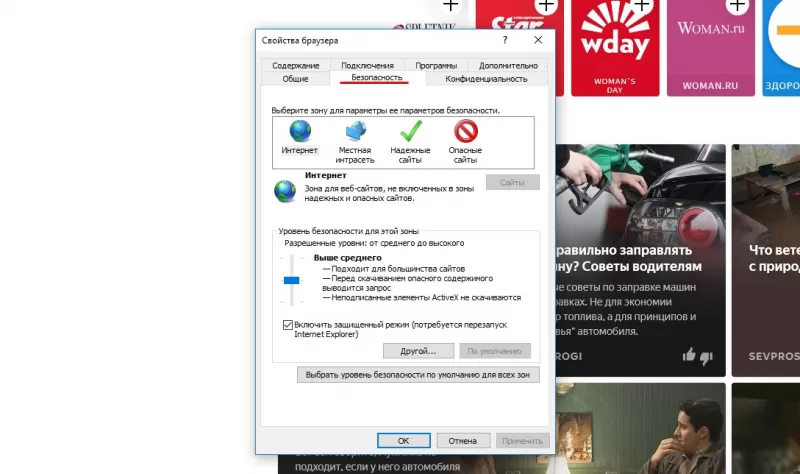Image resolution: width=800 pixels, height=474 pixels.
Task: Open article headline about заправлять машину
Action: pos(629,258)
